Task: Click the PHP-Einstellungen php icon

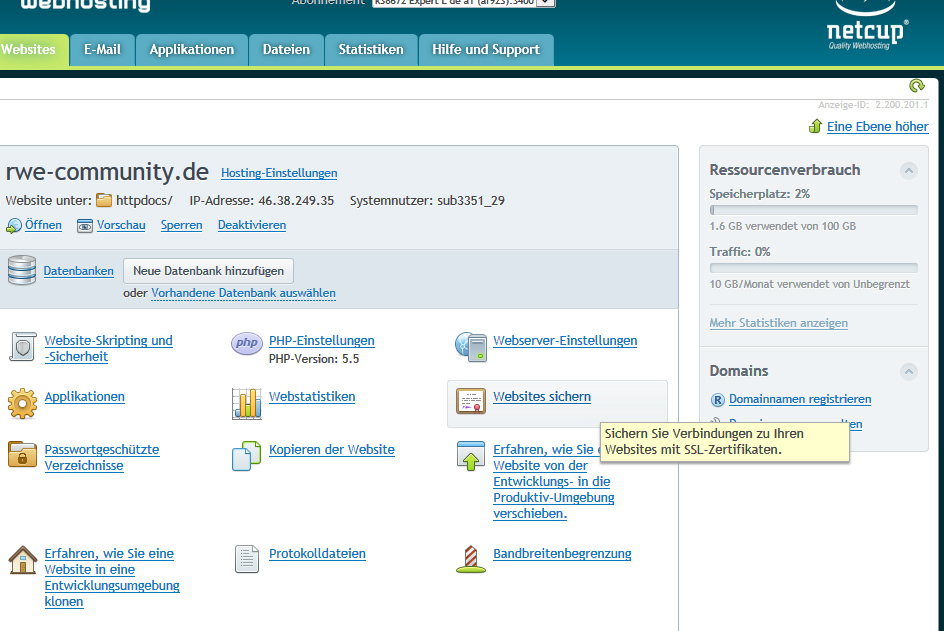Action: pos(247,344)
